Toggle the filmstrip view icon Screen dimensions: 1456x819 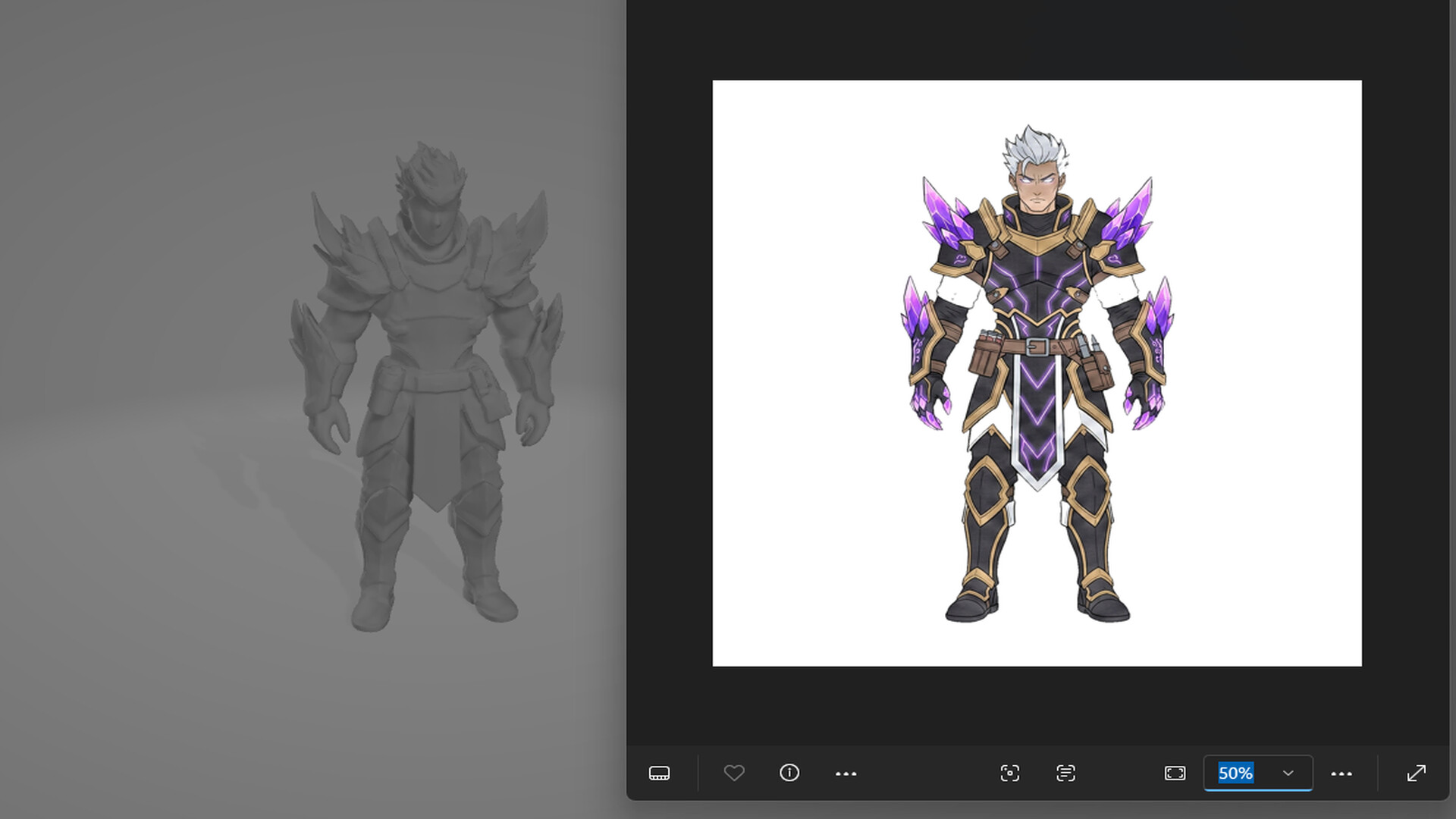[659, 773]
